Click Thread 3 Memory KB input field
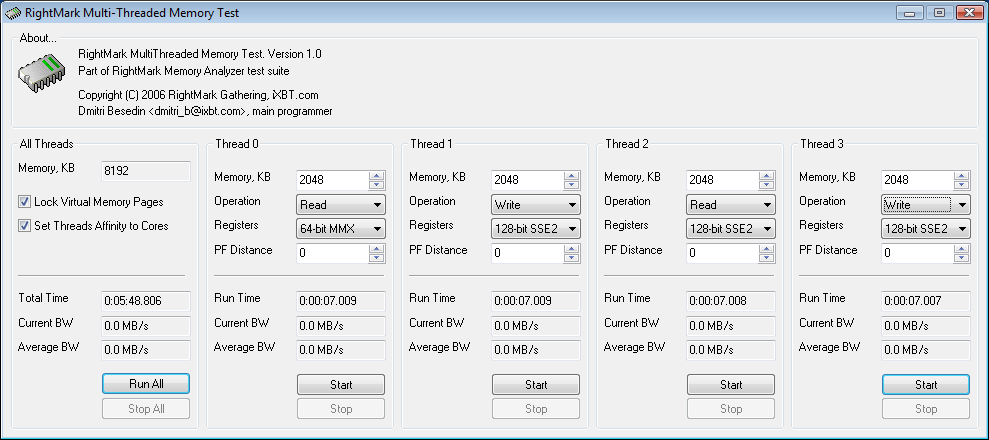 tap(917, 180)
